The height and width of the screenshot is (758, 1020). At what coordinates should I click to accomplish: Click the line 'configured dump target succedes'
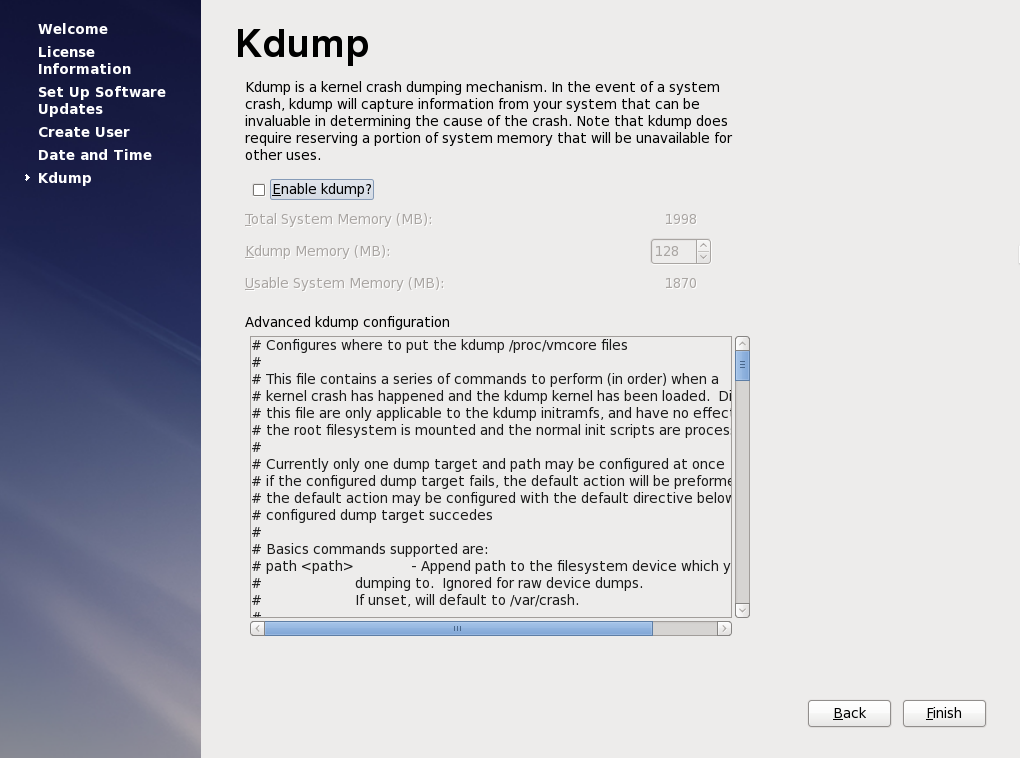tap(372, 515)
